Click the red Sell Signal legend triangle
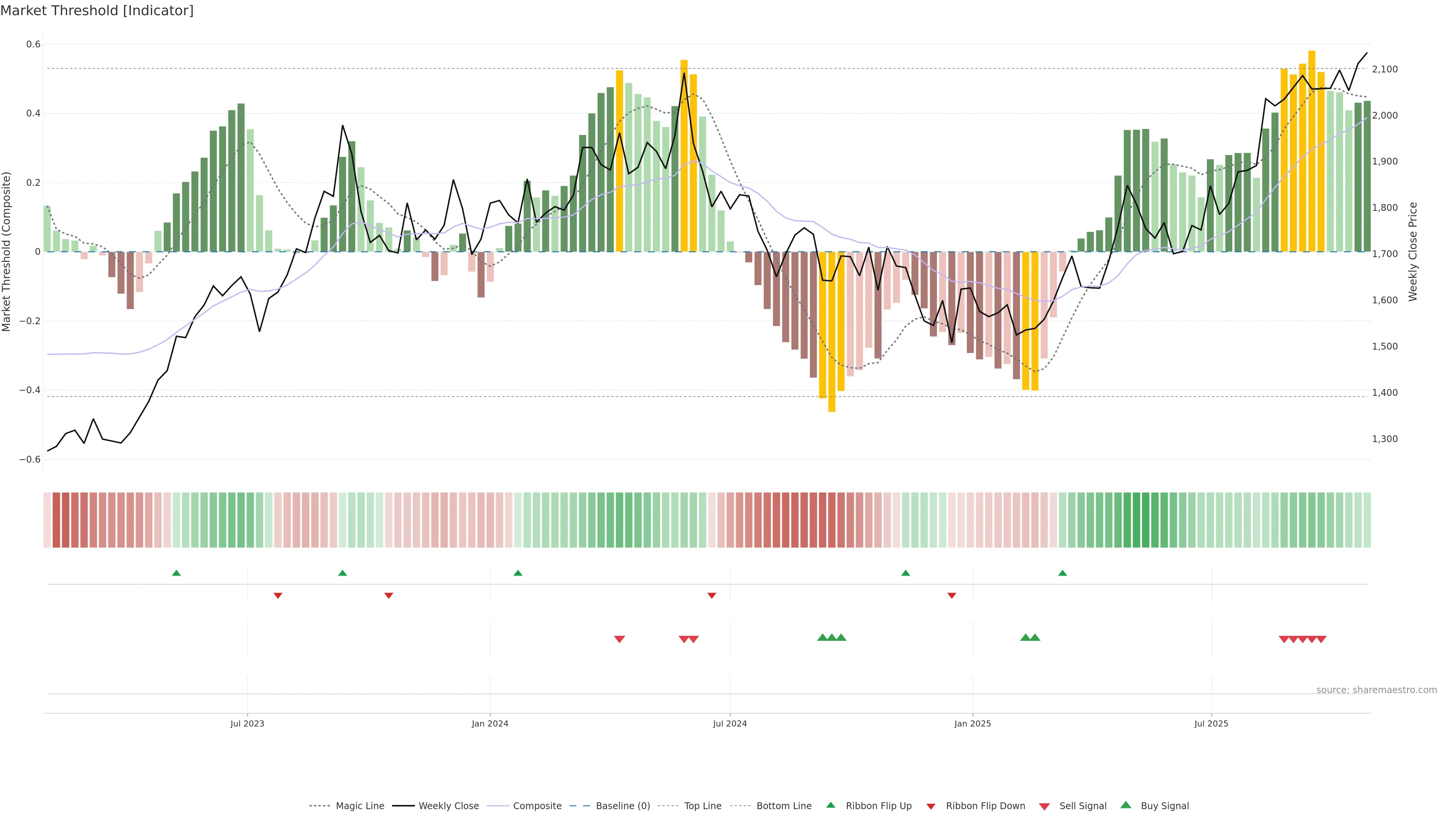The width and height of the screenshot is (1456, 819). [x=1044, y=806]
